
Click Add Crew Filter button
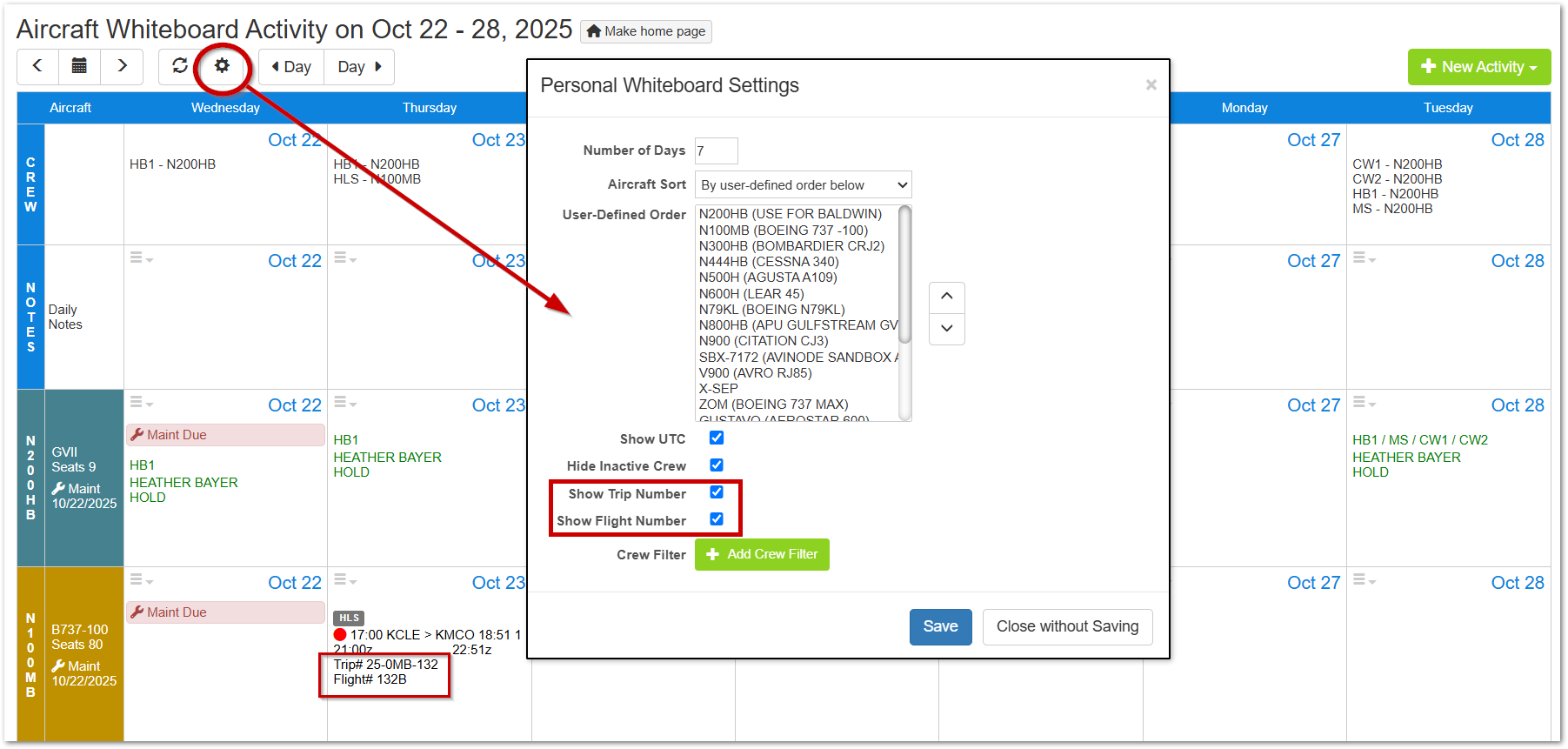pyautogui.click(x=762, y=554)
